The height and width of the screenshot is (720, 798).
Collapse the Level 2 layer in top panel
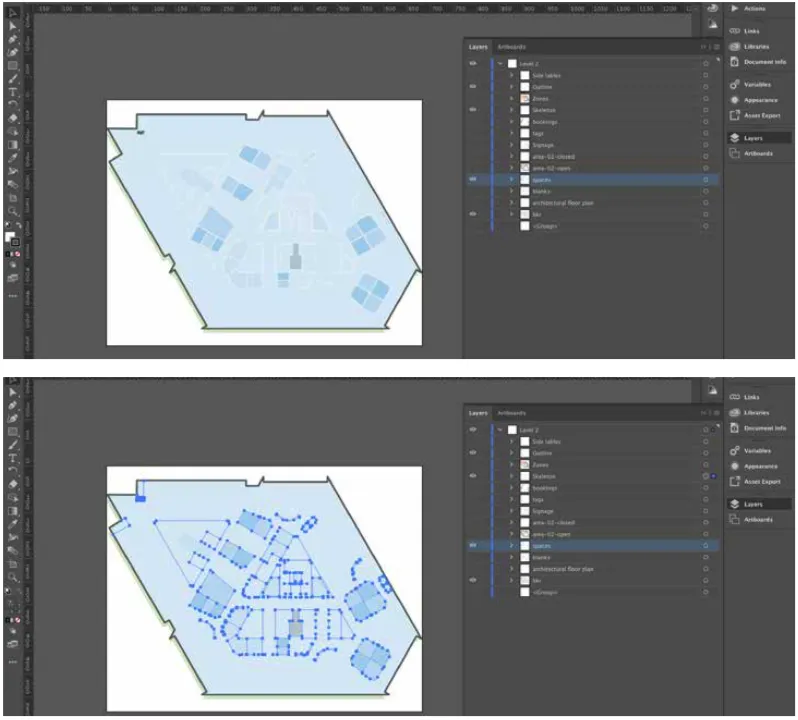point(499,63)
